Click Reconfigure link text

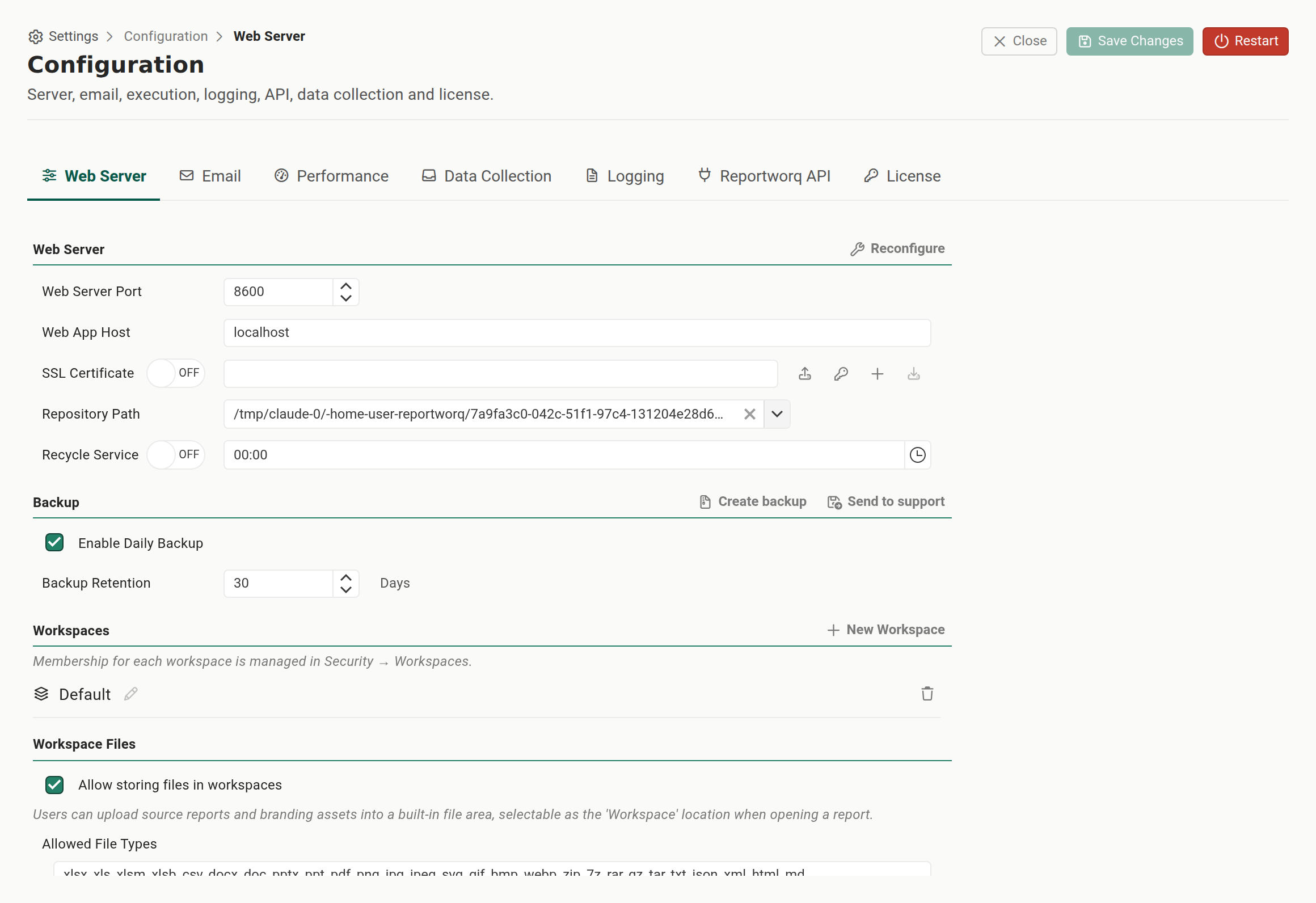point(908,248)
